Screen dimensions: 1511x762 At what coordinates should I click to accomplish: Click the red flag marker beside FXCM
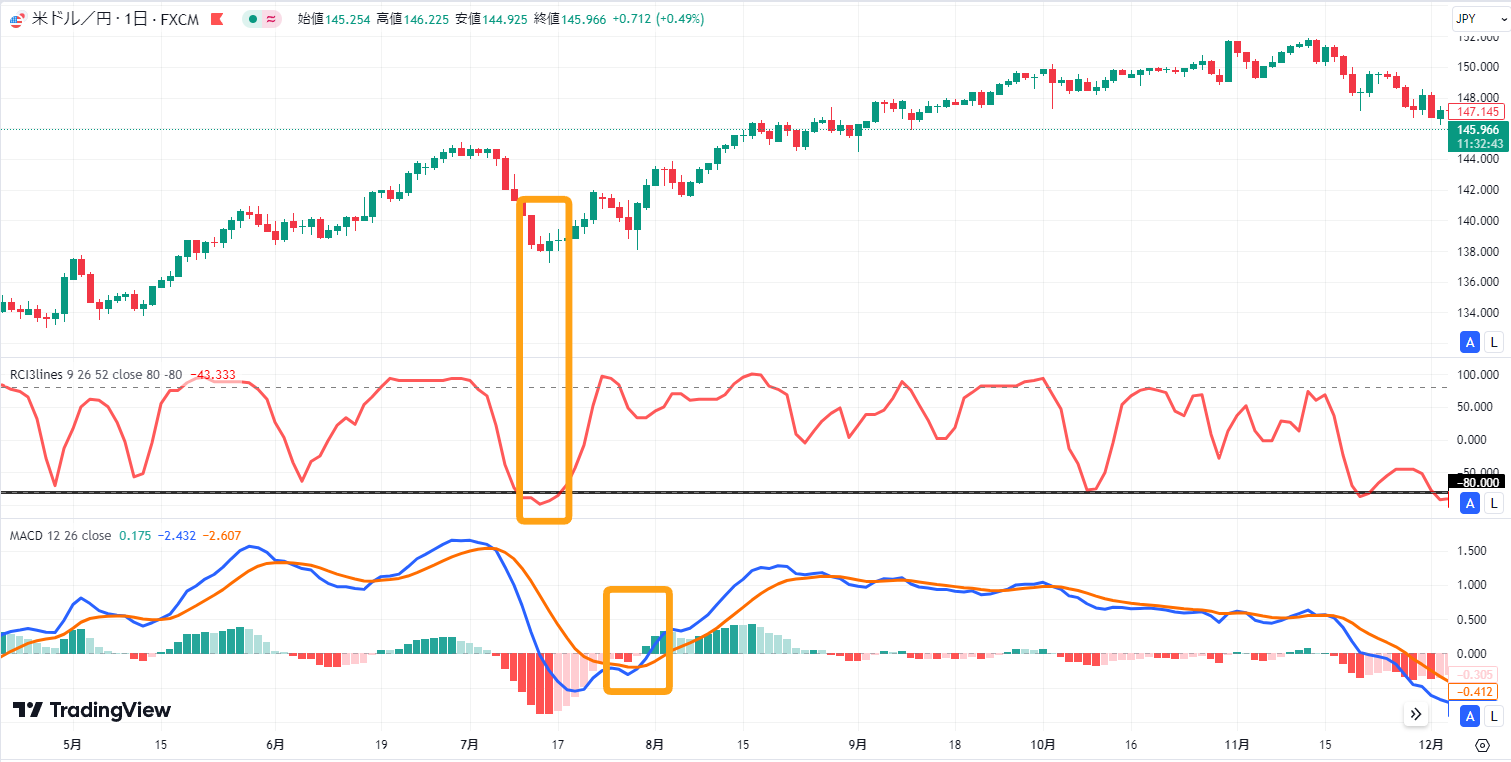point(217,19)
